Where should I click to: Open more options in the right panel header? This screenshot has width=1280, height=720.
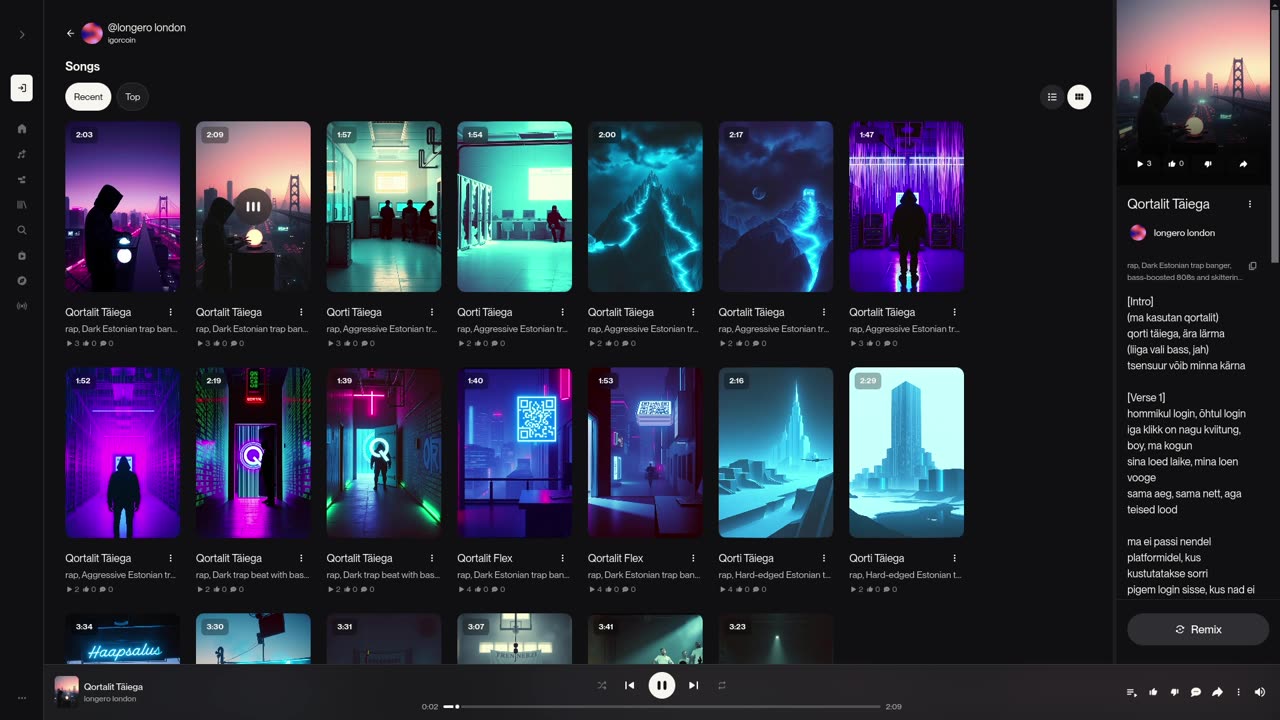click(x=1250, y=204)
